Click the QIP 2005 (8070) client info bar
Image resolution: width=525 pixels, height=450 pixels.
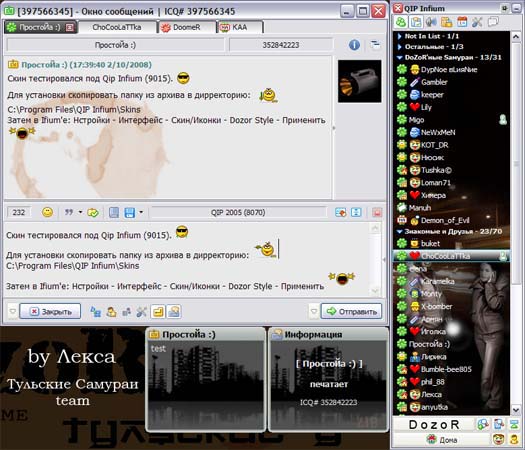238,212
